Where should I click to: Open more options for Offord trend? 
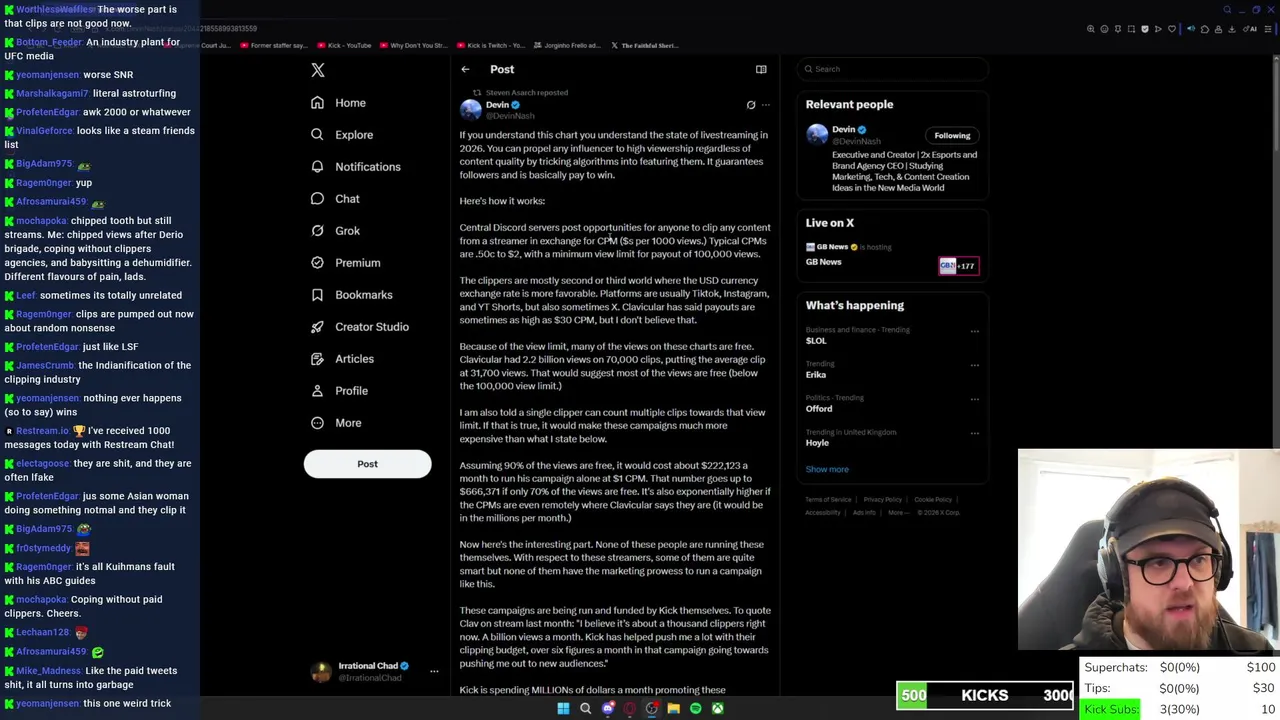pyautogui.click(x=974, y=399)
